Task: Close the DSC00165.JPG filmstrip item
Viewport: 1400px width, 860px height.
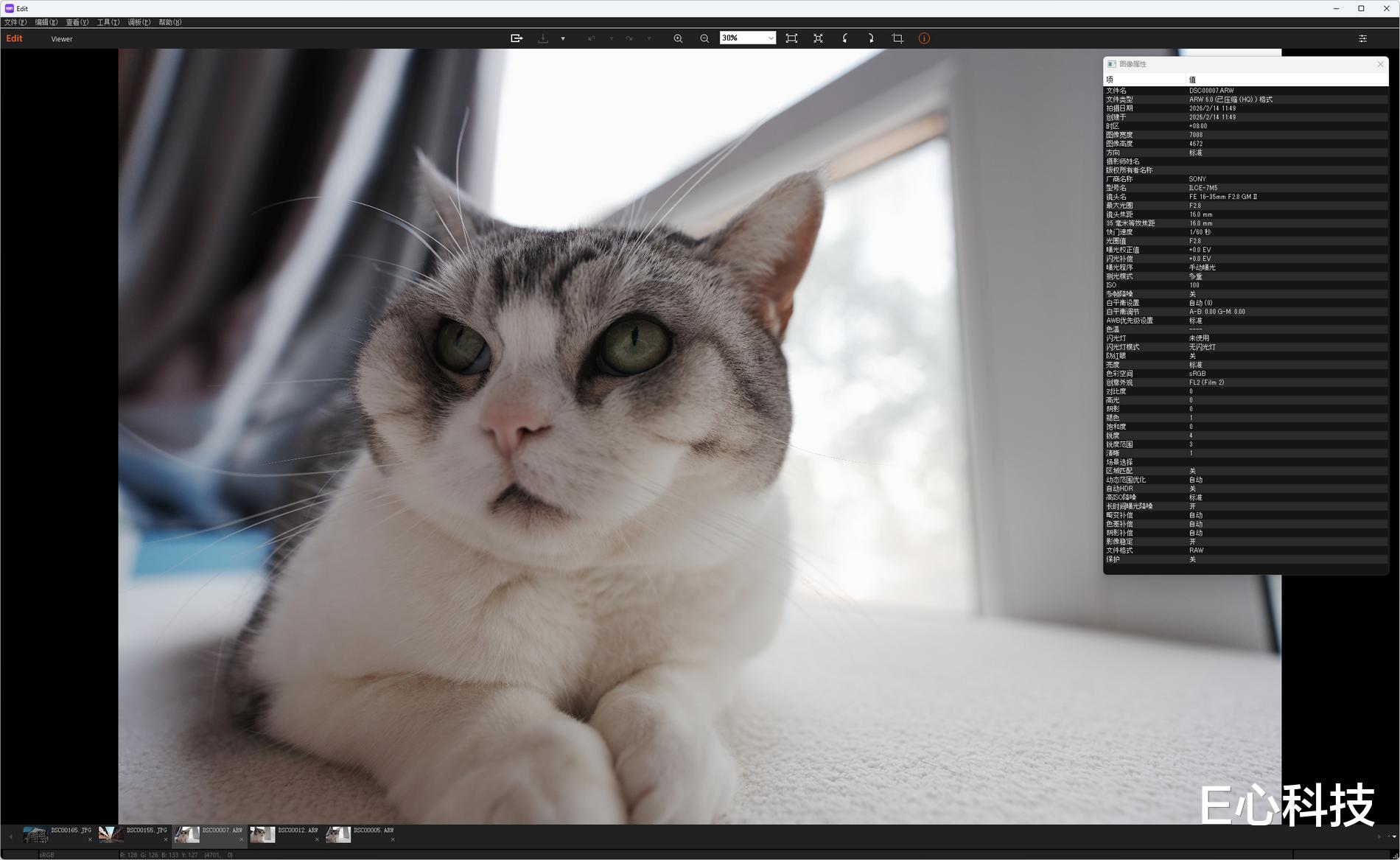Action: [x=90, y=839]
